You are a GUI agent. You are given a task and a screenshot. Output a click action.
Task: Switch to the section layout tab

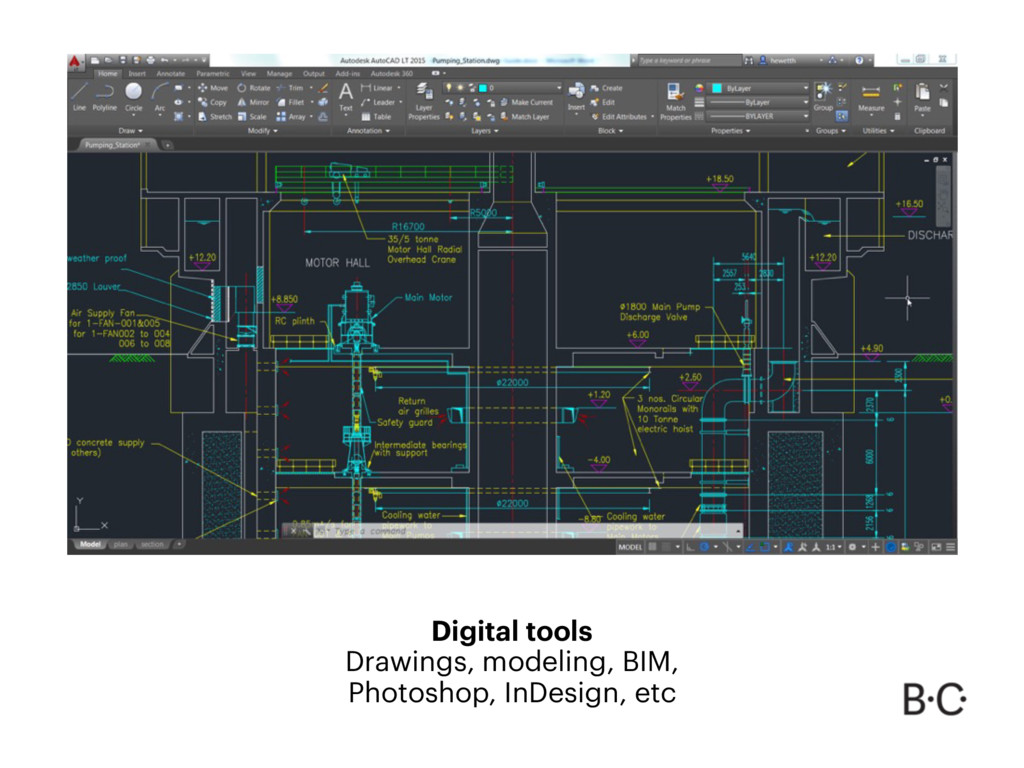tap(152, 545)
